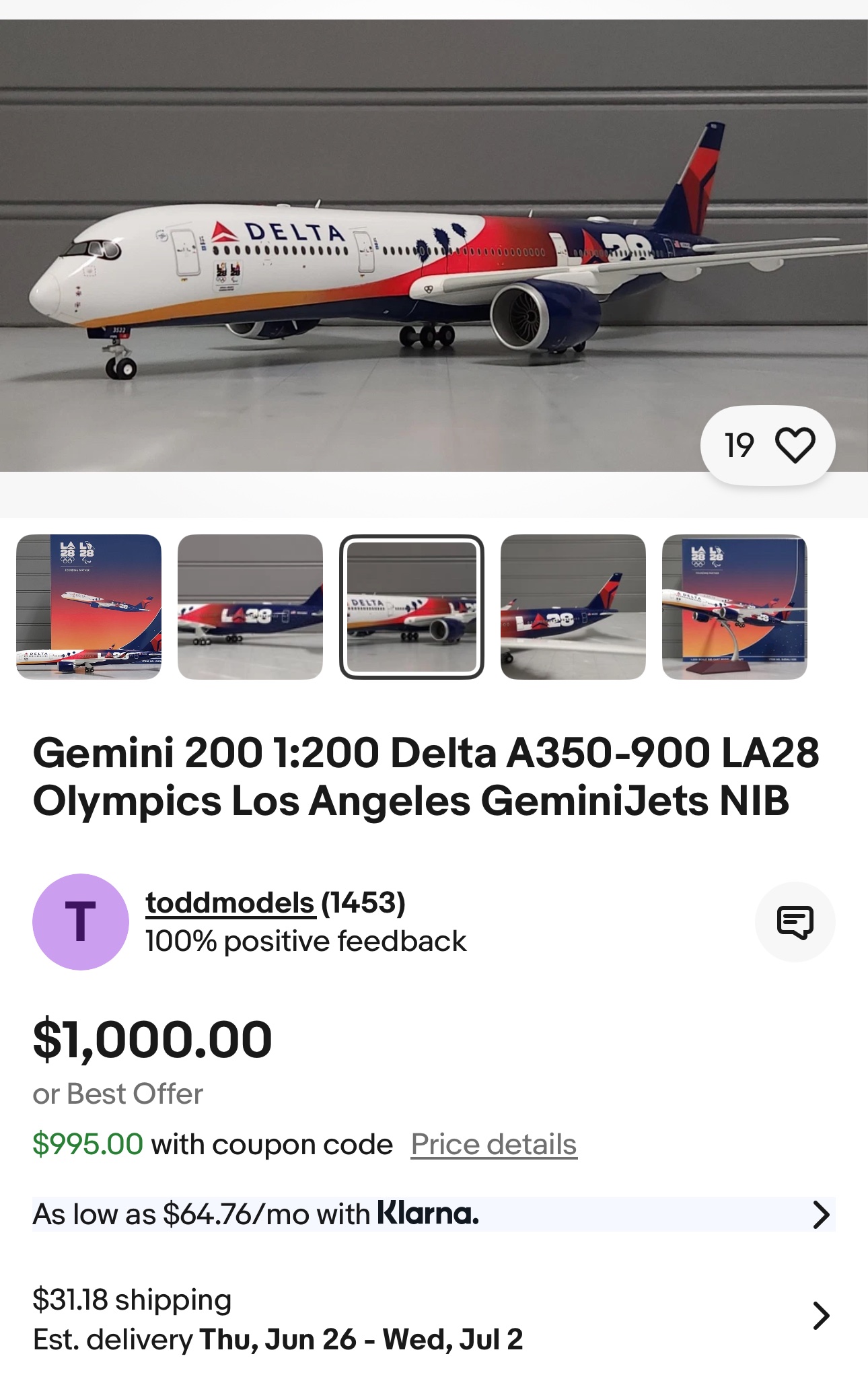This screenshot has height=1381, width=868.
Task: Tap the Klarna financing offer banner
Action: click(256, 1215)
